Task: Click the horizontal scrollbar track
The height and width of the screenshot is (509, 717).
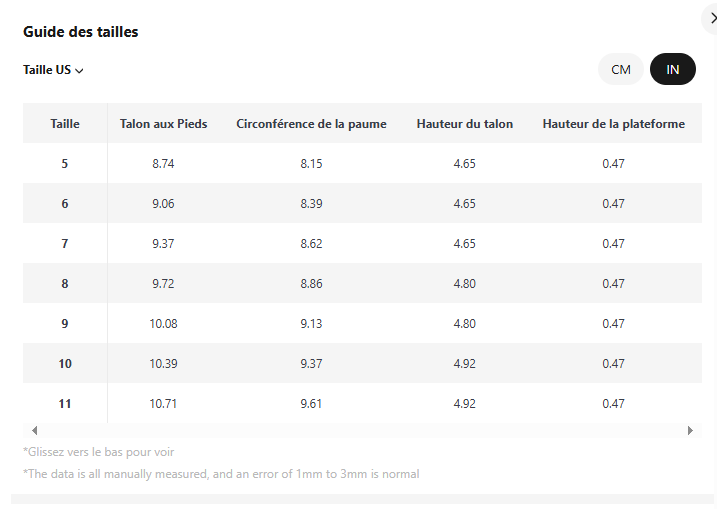Action: [x=362, y=430]
